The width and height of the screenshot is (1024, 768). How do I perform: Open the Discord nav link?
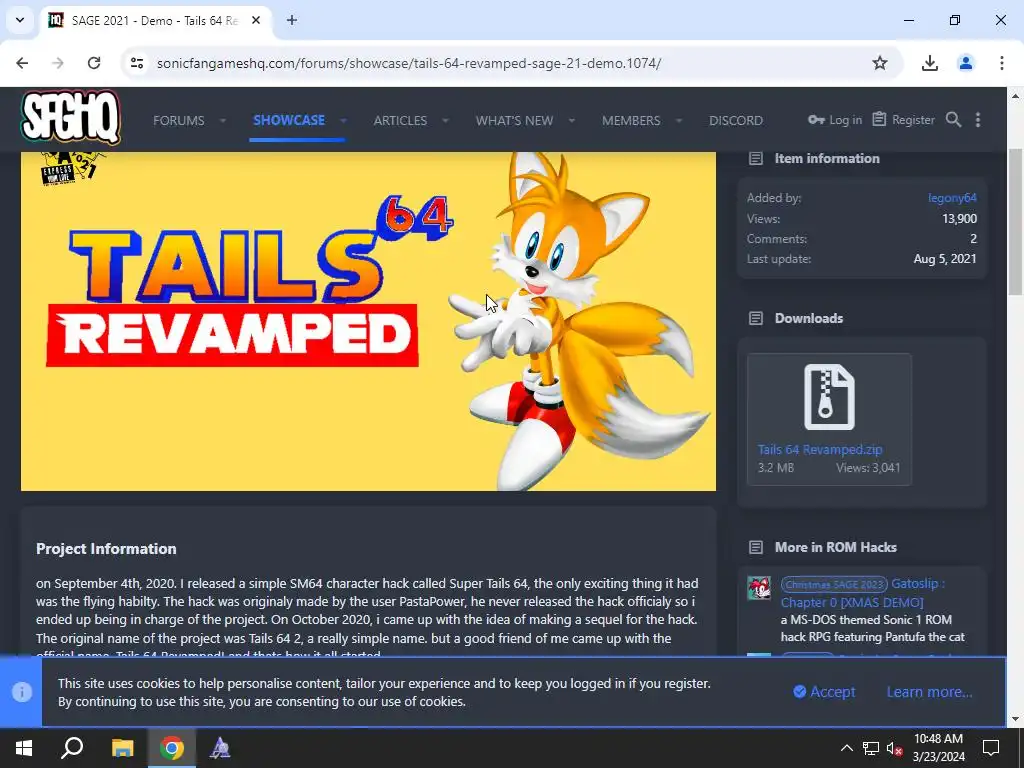coord(736,120)
